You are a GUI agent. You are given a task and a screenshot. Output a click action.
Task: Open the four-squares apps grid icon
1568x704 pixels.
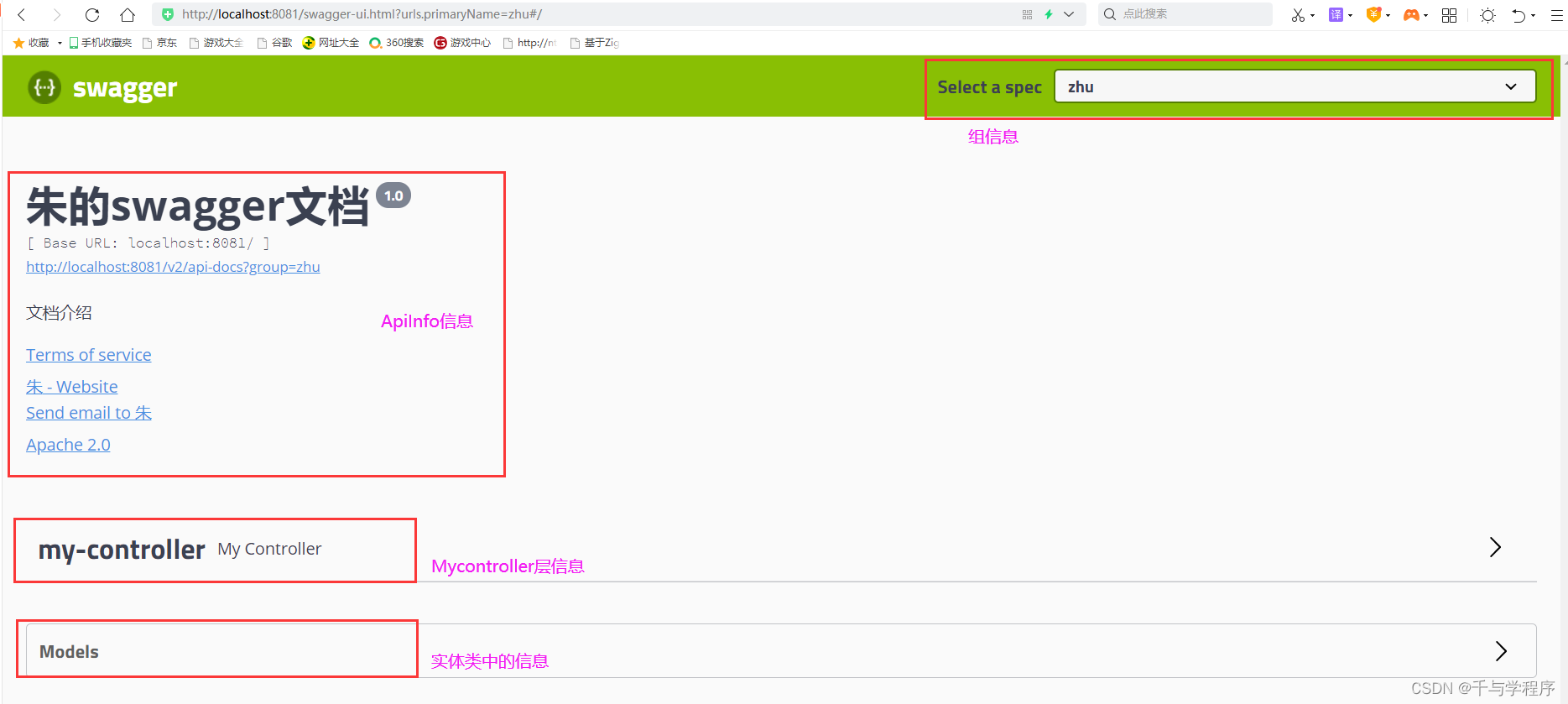tap(1449, 15)
